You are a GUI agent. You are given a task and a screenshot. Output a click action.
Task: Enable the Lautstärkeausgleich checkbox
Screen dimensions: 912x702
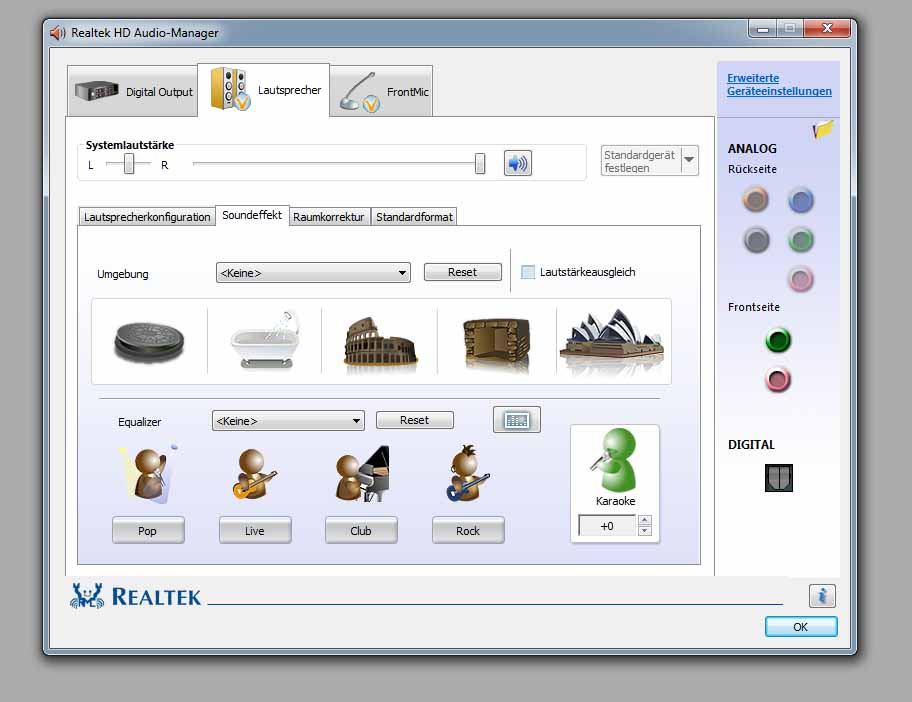click(528, 272)
